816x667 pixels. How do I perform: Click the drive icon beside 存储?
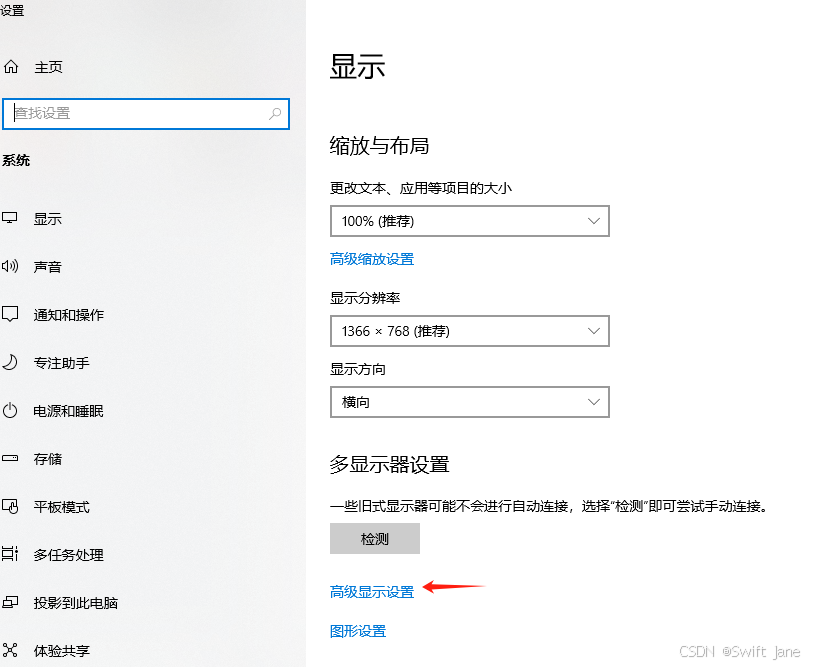[x=10, y=458]
